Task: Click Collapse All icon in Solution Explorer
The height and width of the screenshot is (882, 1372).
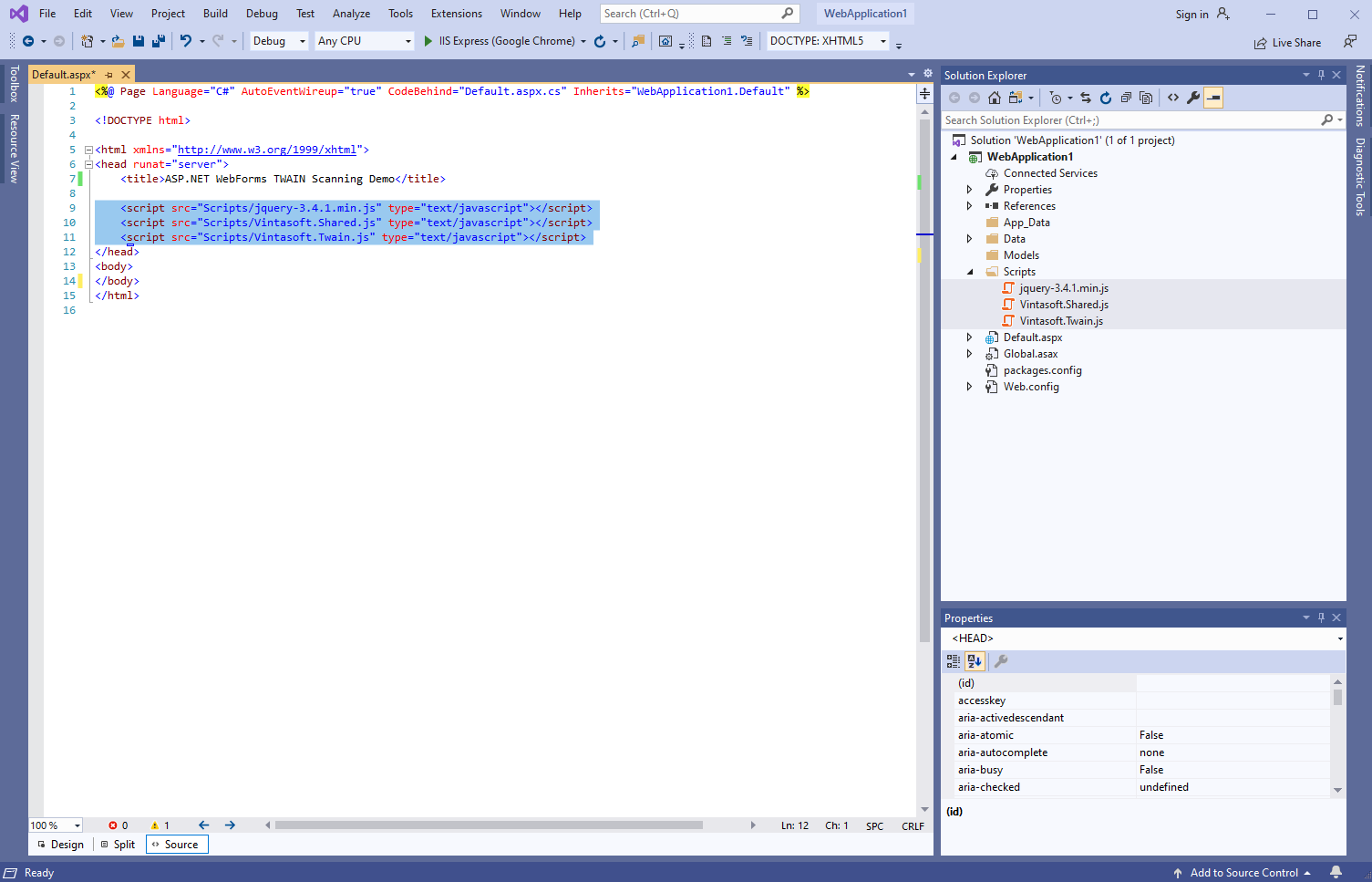Action: (x=1127, y=98)
